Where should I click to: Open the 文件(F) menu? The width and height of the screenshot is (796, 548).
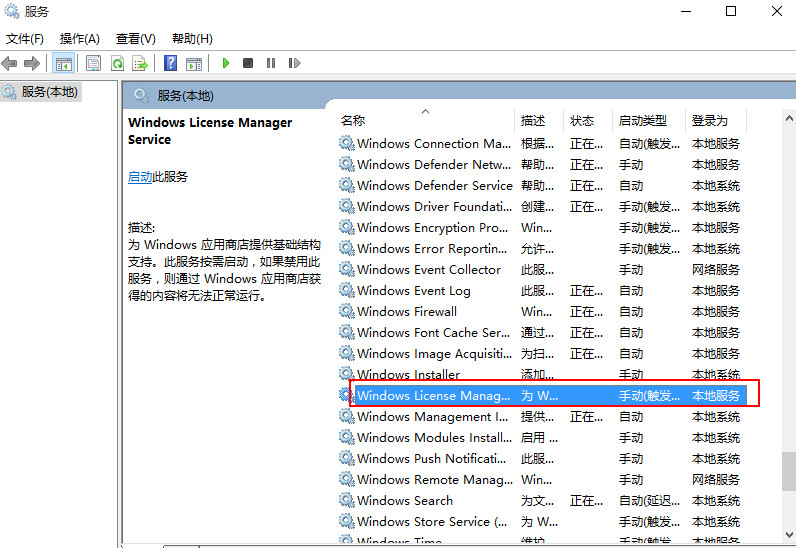click(24, 39)
